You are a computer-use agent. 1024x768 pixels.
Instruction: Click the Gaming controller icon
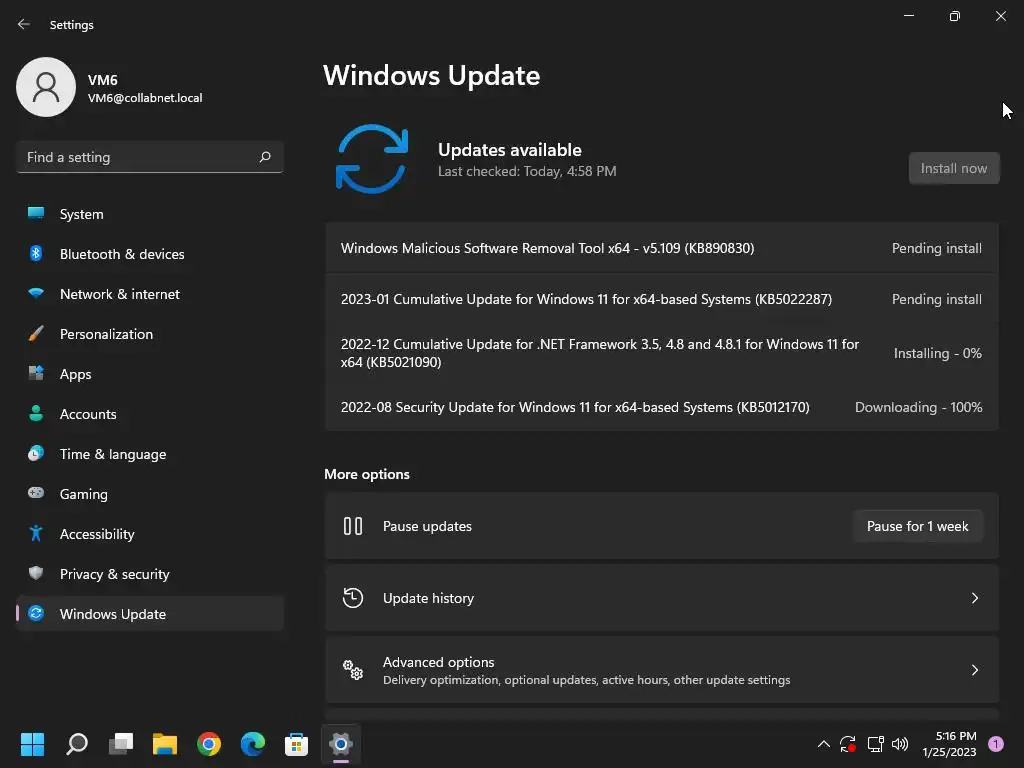pos(36,492)
